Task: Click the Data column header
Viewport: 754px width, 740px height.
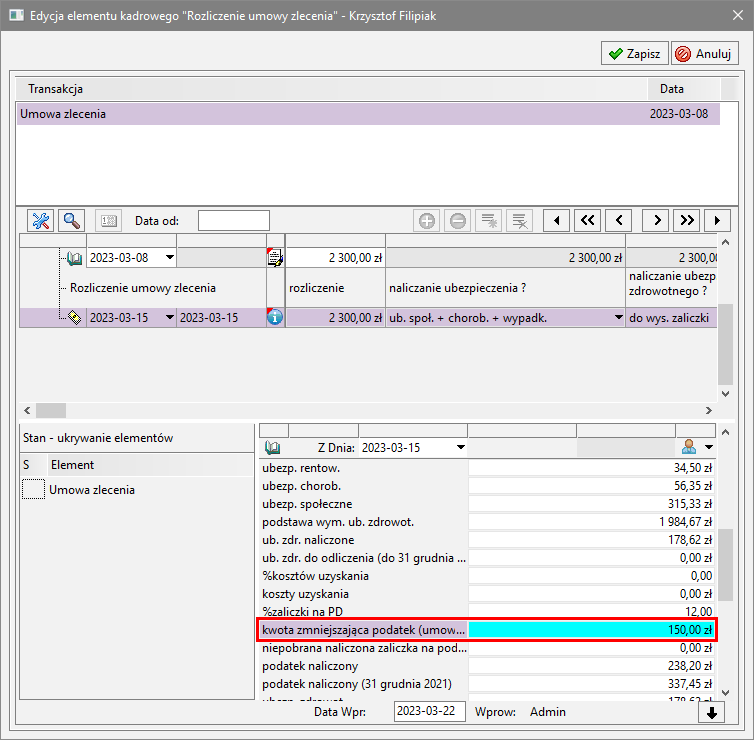Action: tap(683, 89)
